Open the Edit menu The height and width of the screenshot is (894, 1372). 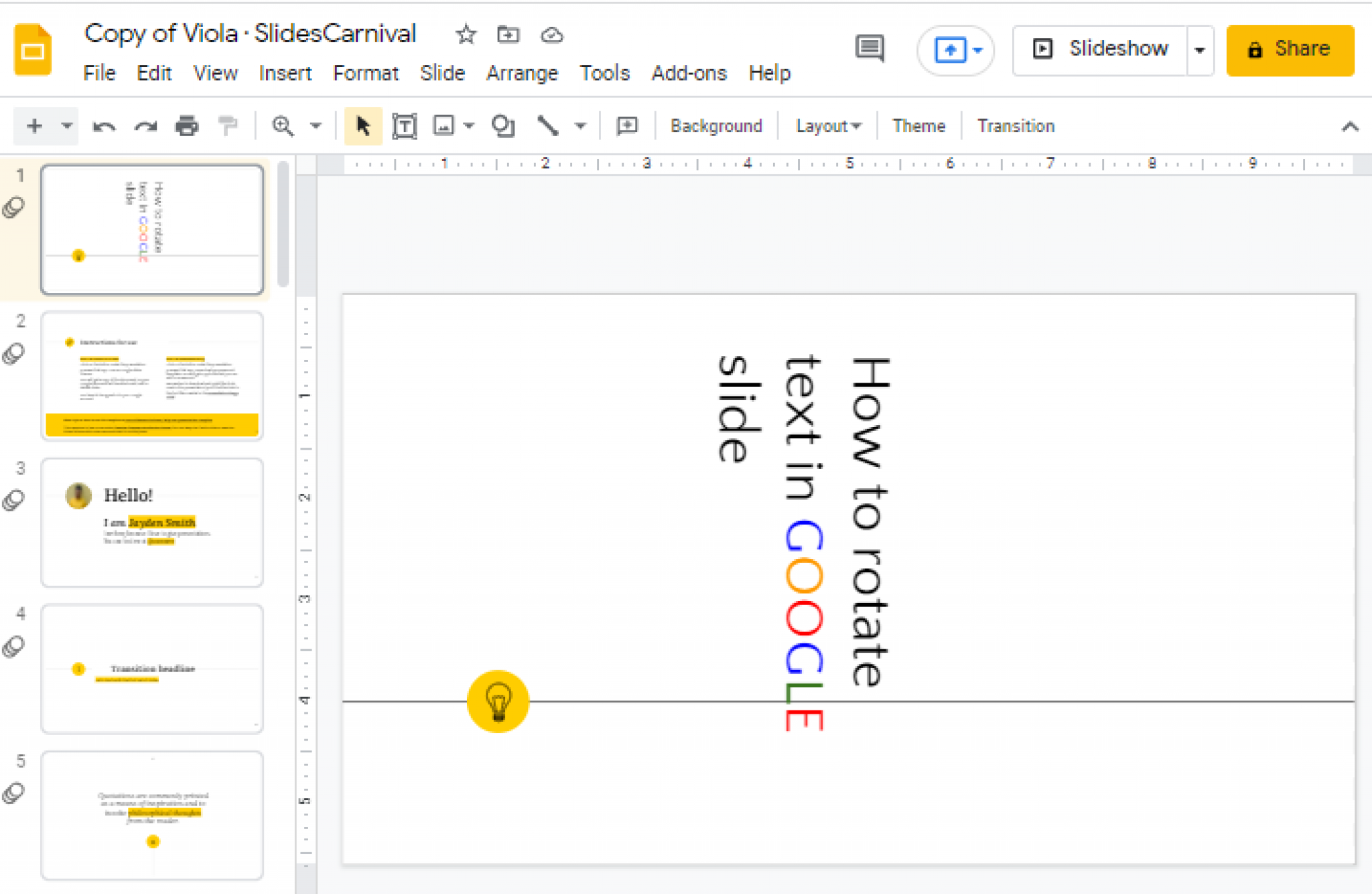(154, 72)
